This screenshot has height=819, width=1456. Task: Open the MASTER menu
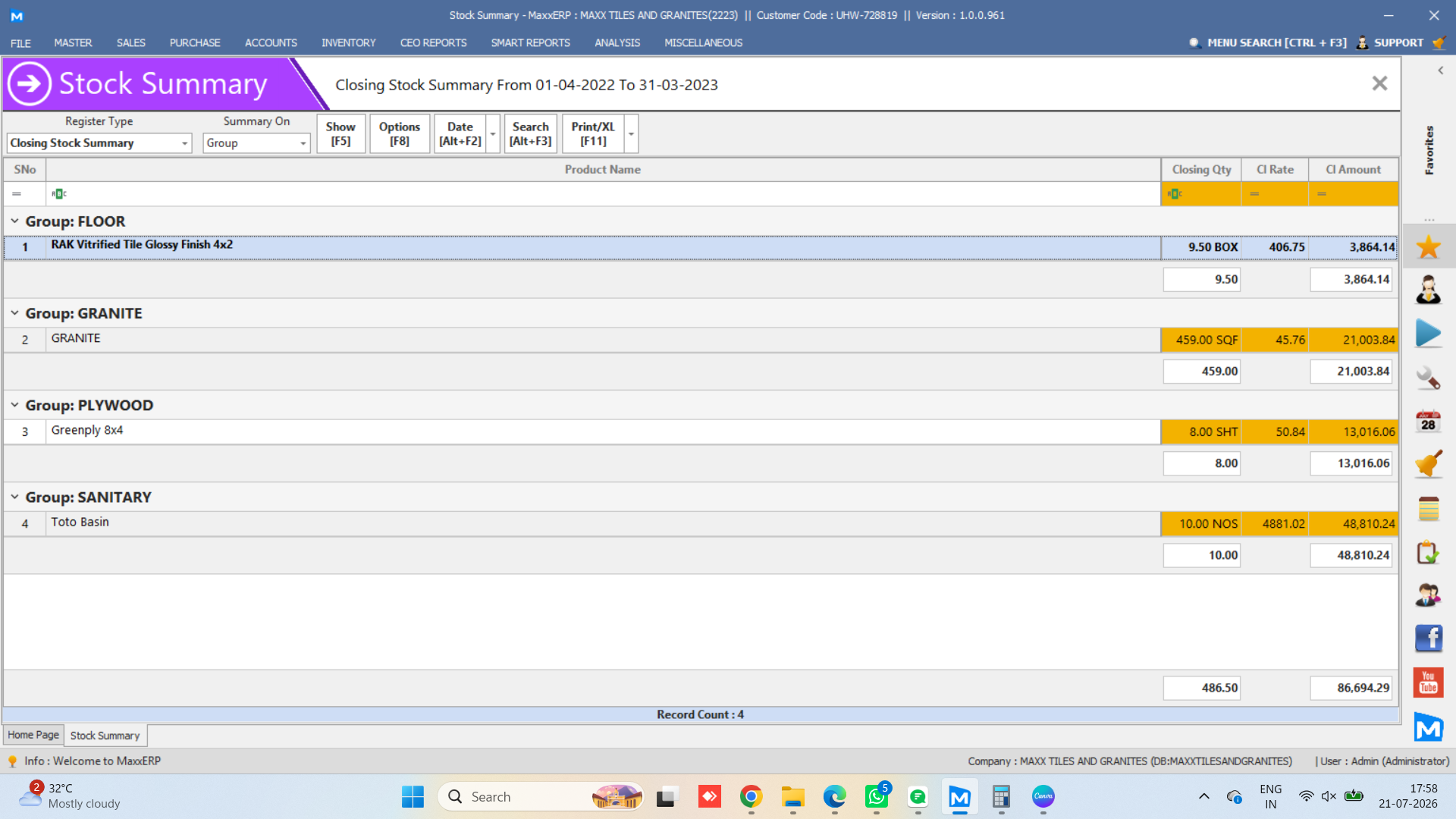click(x=73, y=43)
